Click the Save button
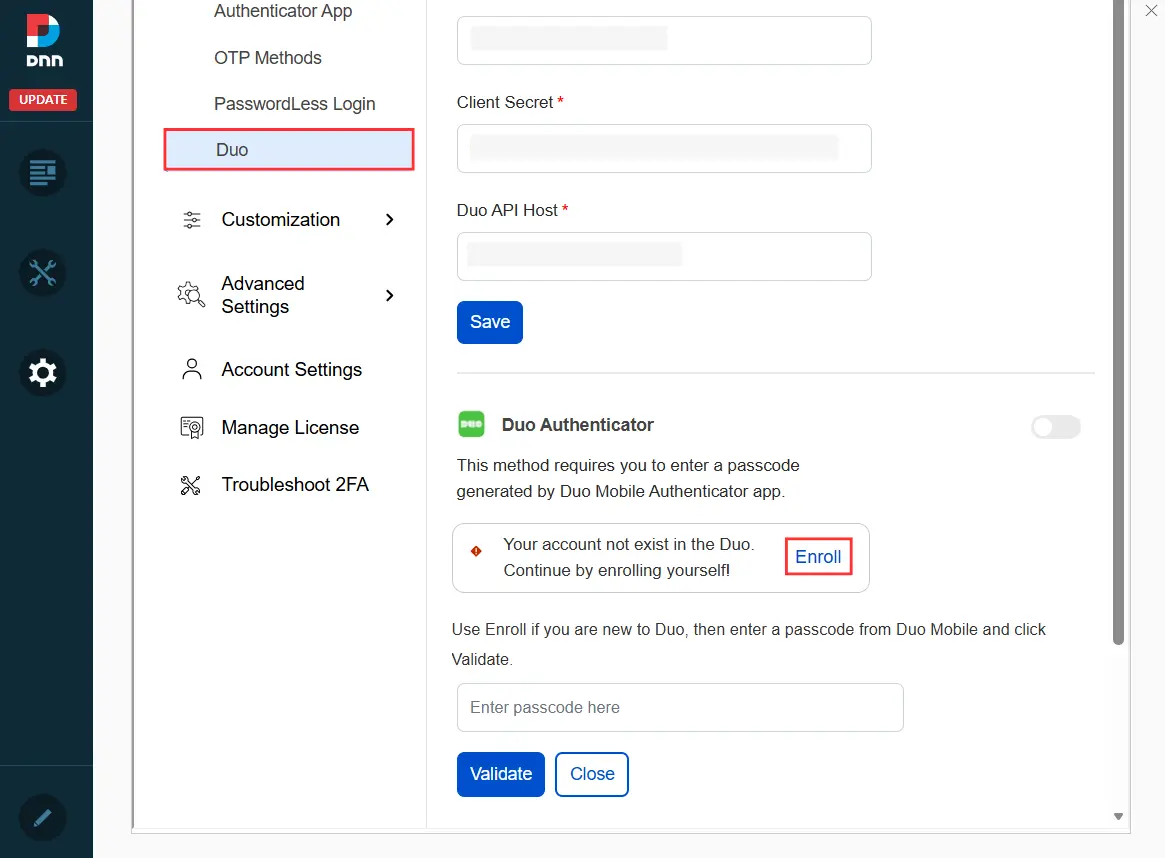 (490, 322)
